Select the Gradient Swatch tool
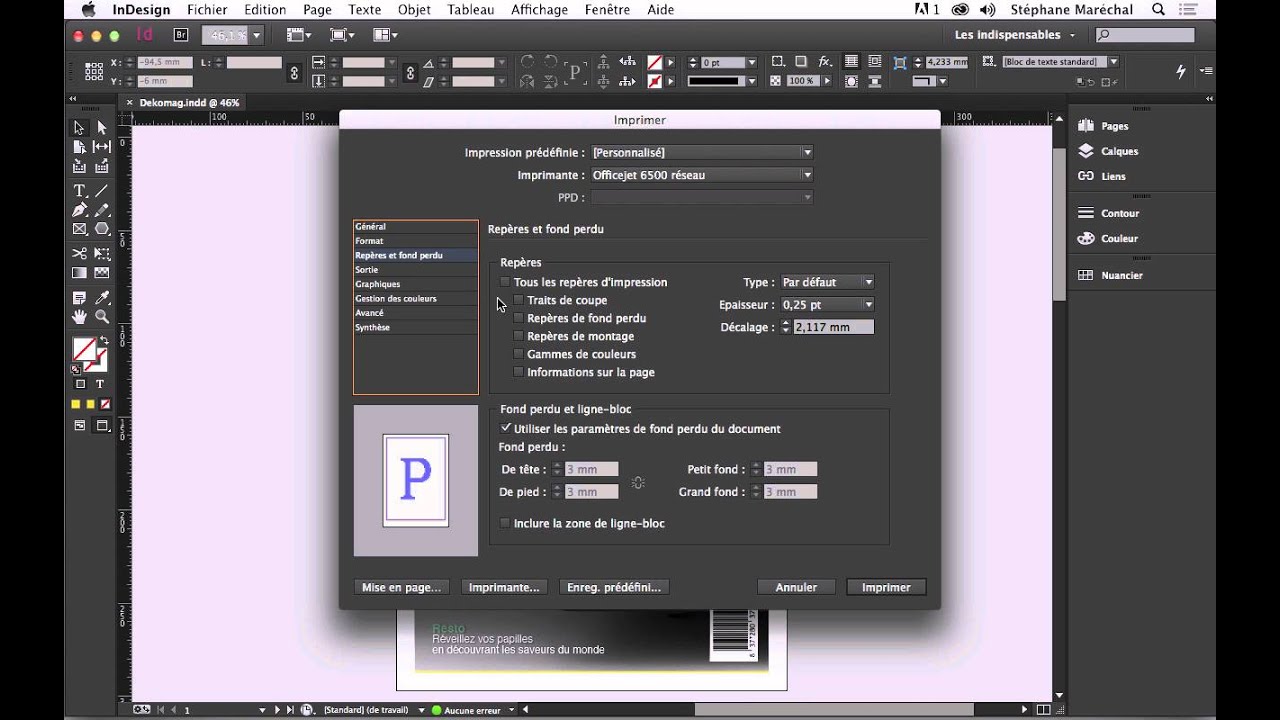 click(79, 273)
